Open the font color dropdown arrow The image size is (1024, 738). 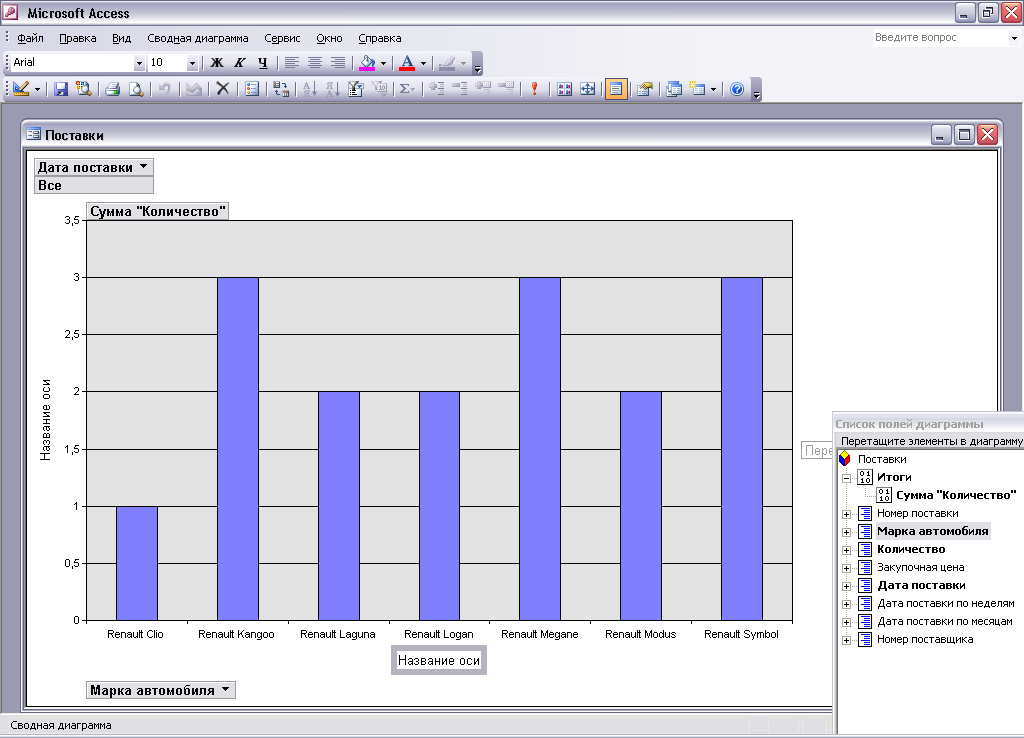pos(423,63)
